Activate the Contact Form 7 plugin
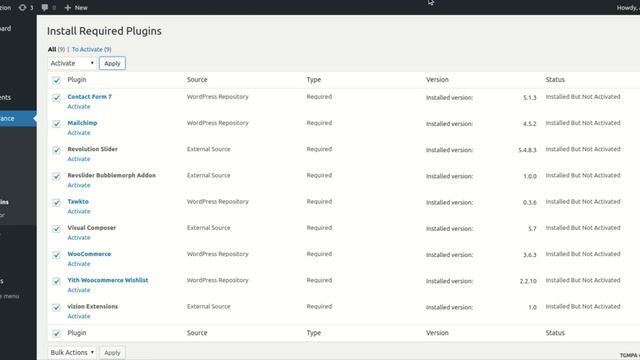 click(79, 107)
